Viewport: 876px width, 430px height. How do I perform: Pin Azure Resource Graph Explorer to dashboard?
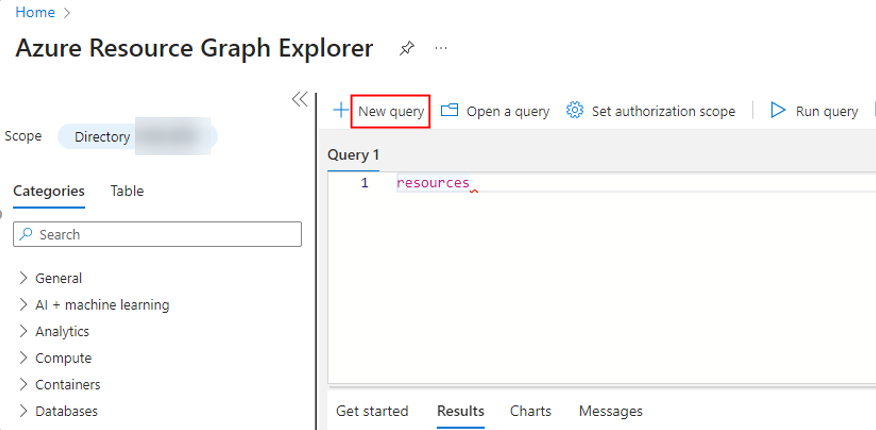pyautogui.click(x=407, y=48)
